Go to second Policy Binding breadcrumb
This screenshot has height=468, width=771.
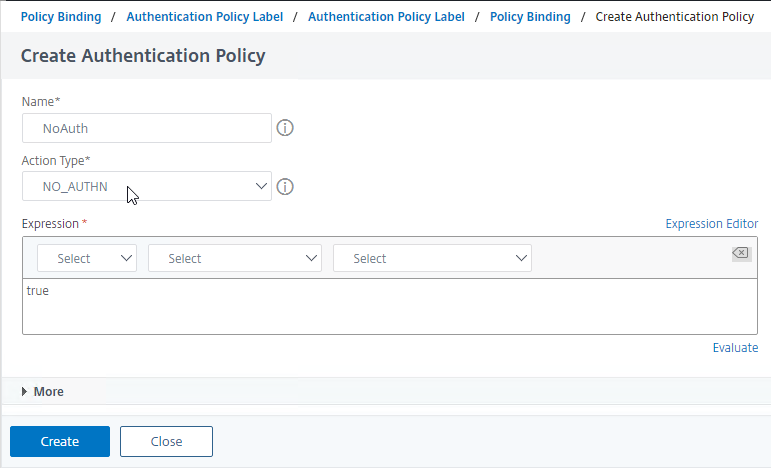point(530,17)
